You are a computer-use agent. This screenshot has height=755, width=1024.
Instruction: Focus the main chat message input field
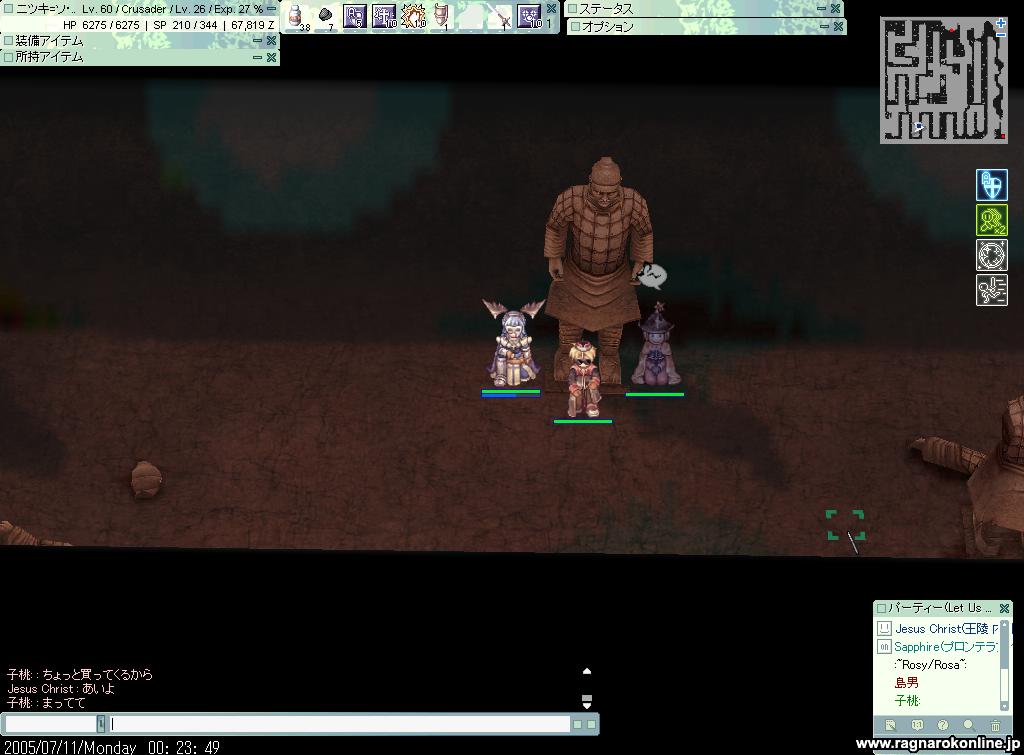tap(338, 724)
